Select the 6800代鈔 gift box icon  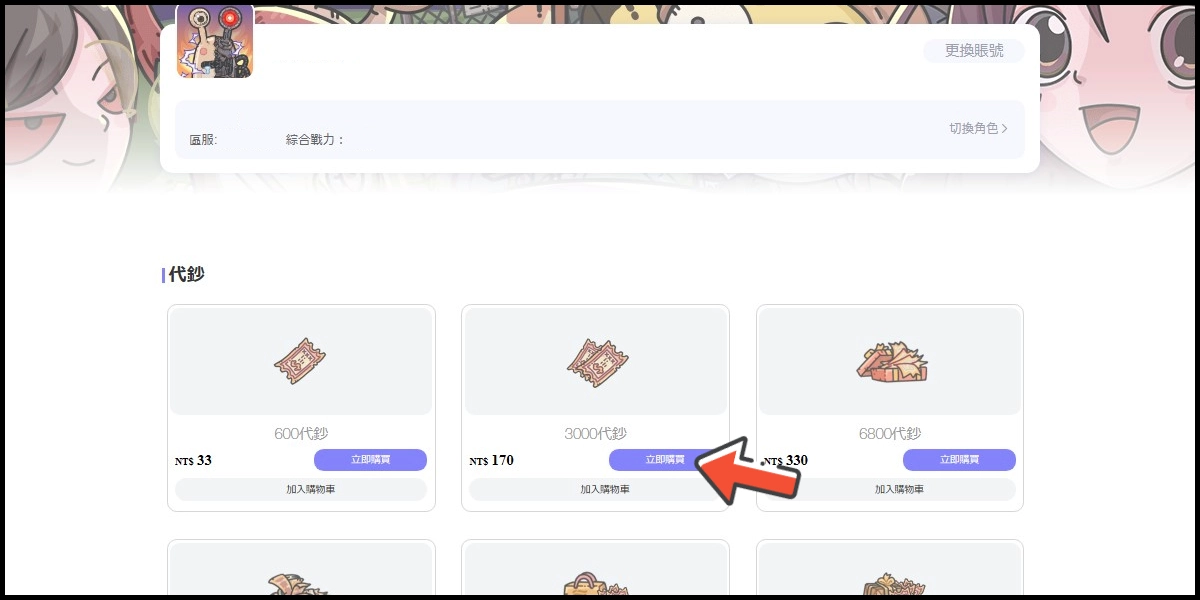[x=892, y=362]
